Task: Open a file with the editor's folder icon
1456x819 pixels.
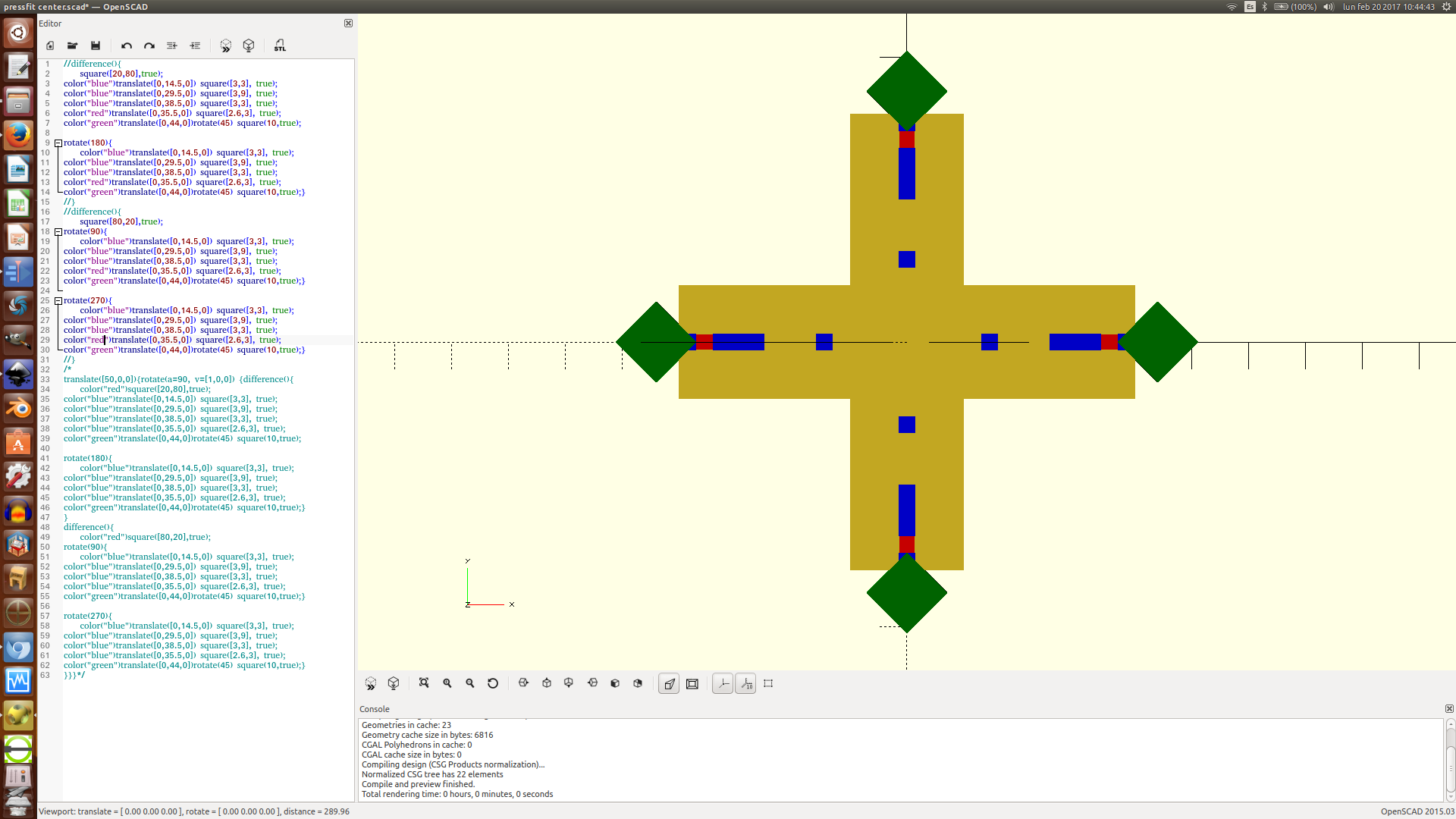Action: click(x=72, y=45)
